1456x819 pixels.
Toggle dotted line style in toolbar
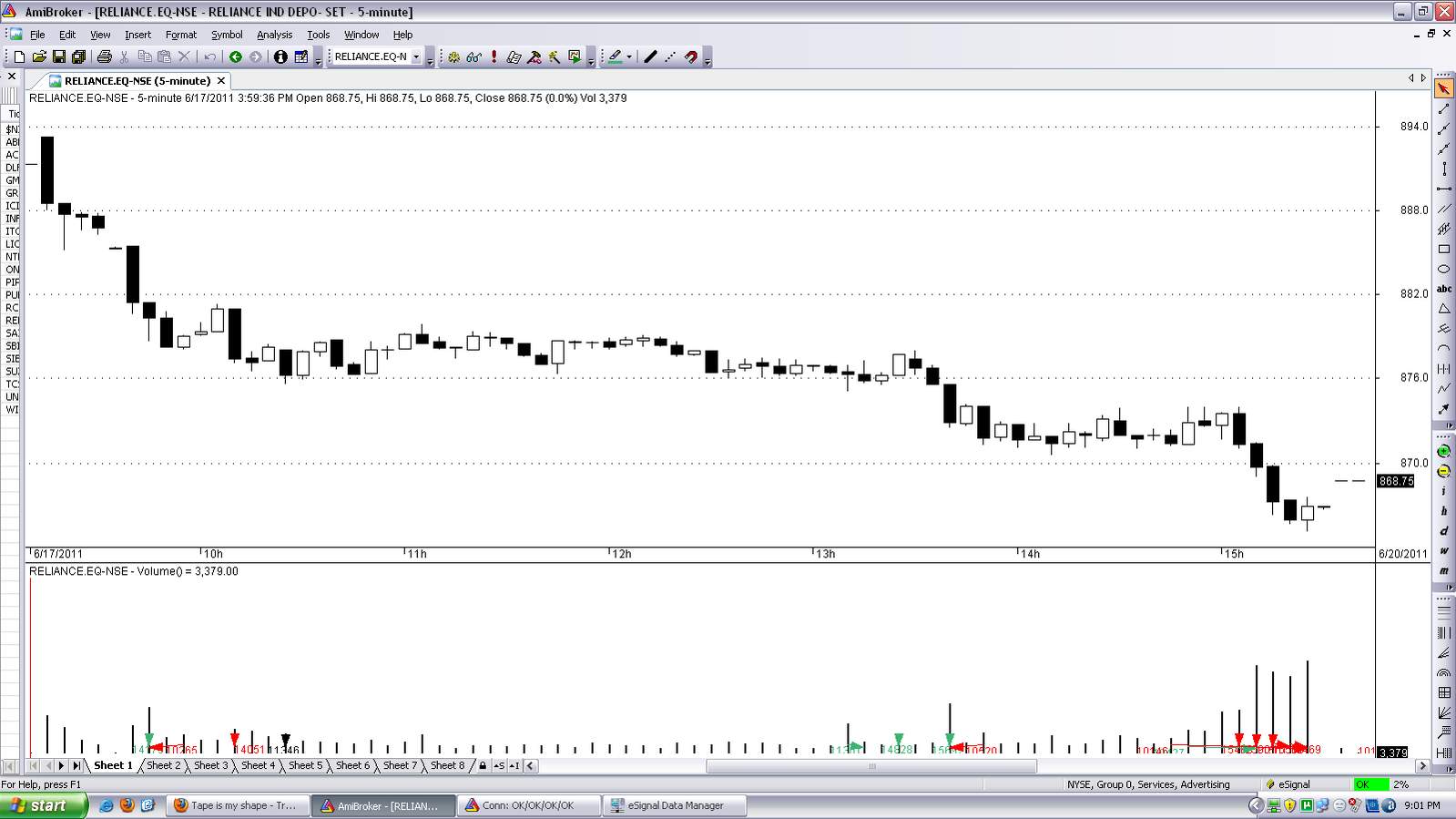[670, 56]
